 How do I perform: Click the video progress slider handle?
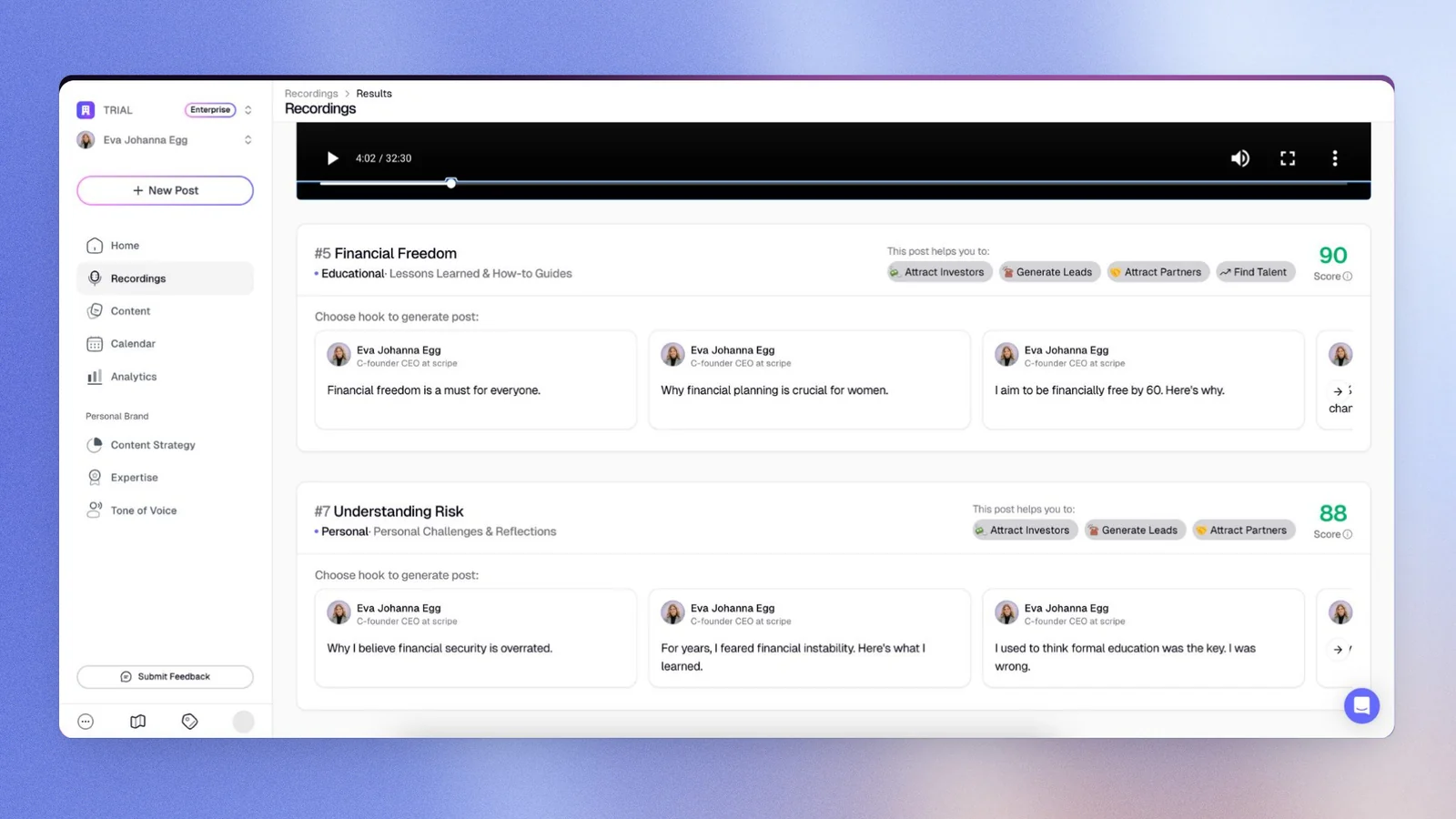point(450,183)
